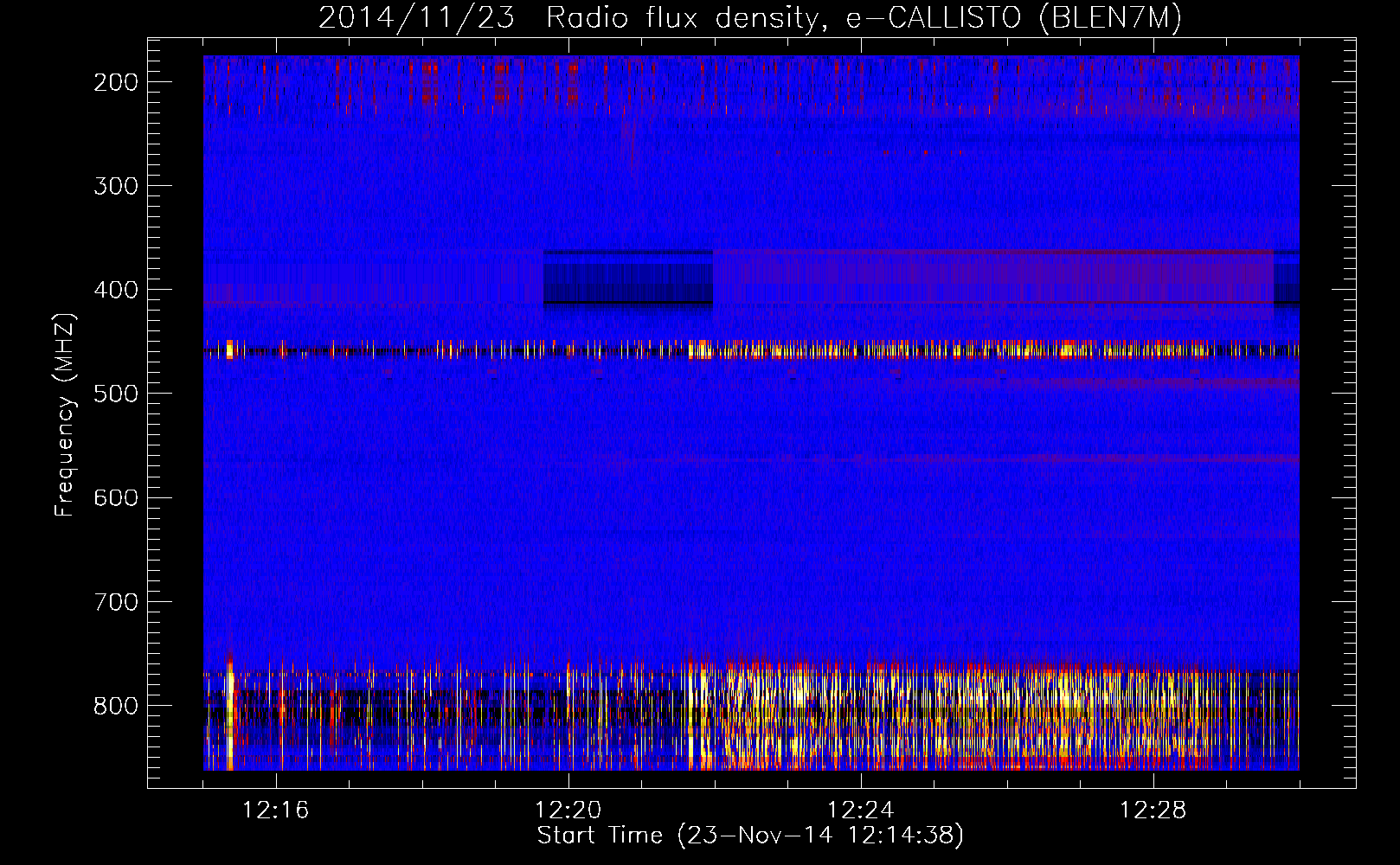Click the 300 frequency tick label
Image resolution: width=1400 pixels, height=865 pixels.
(116, 186)
